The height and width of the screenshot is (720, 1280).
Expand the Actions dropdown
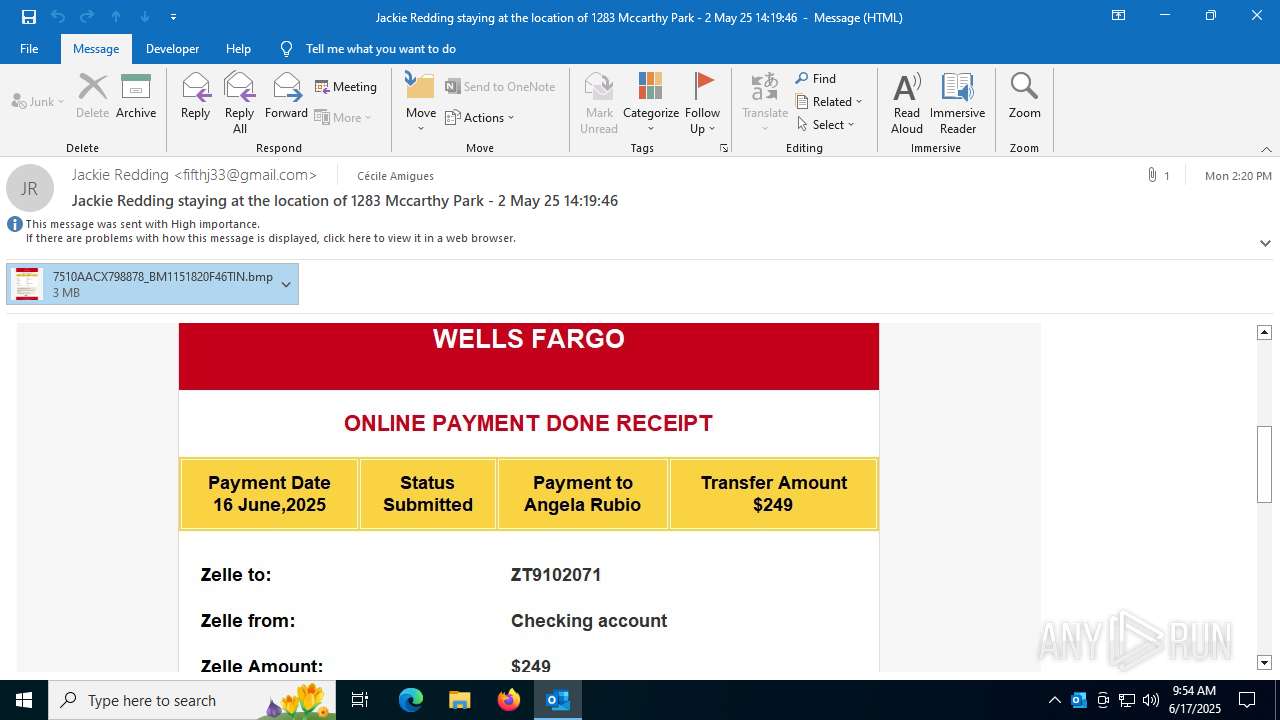pyautogui.click(x=480, y=117)
